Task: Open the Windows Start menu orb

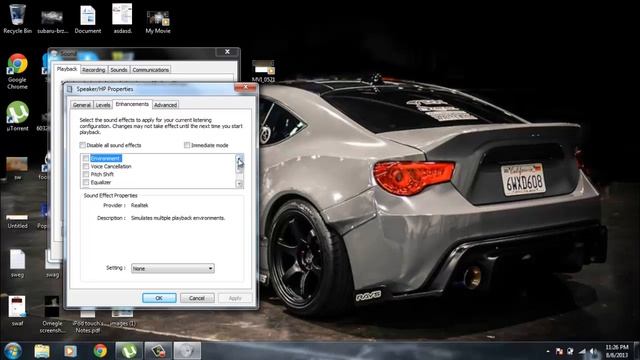Action: [13, 351]
